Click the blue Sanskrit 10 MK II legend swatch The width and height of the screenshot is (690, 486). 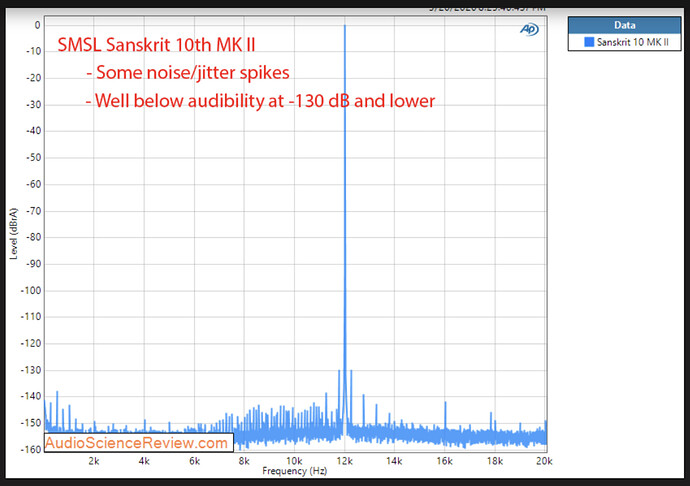click(x=589, y=42)
